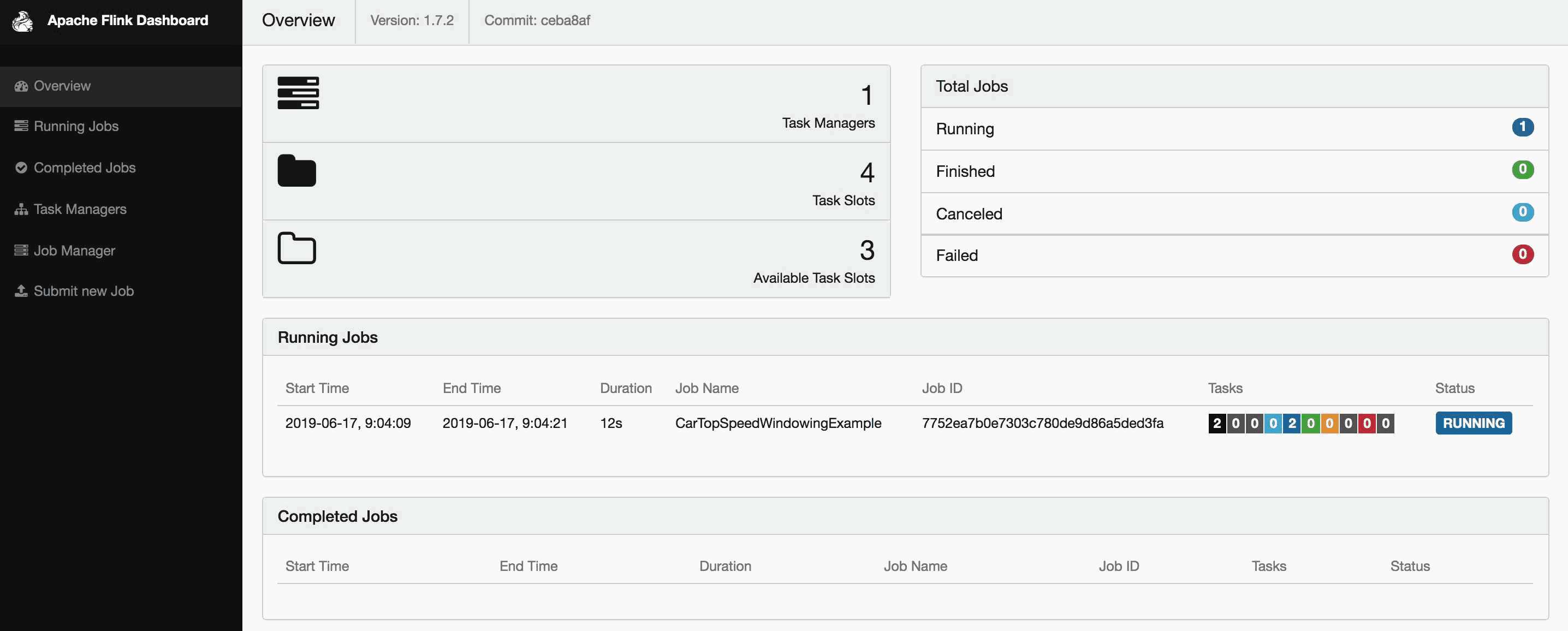Click the Overview dashboard icon in sidebar

[x=21, y=86]
